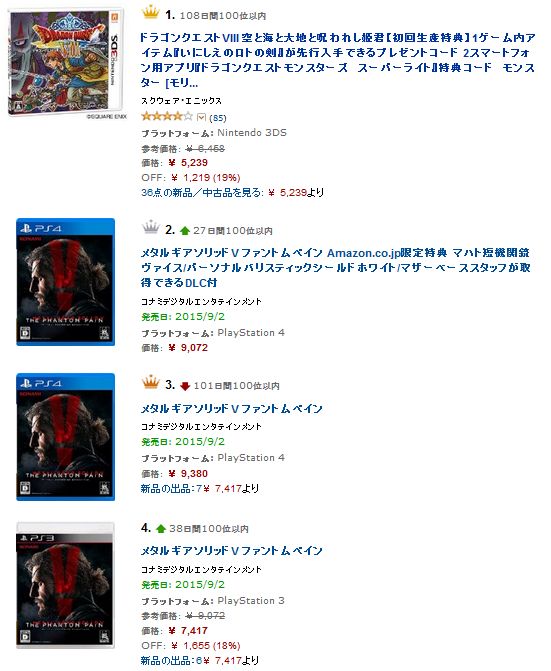Click the rank 2 PS4 Phantom Pain cover thumbnail
This screenshot has width=551, height=671.
coord(65,282)
